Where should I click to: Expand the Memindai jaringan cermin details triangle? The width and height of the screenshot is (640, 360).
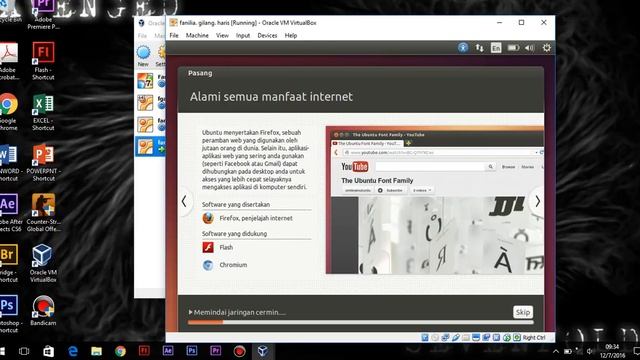[190, 312]
